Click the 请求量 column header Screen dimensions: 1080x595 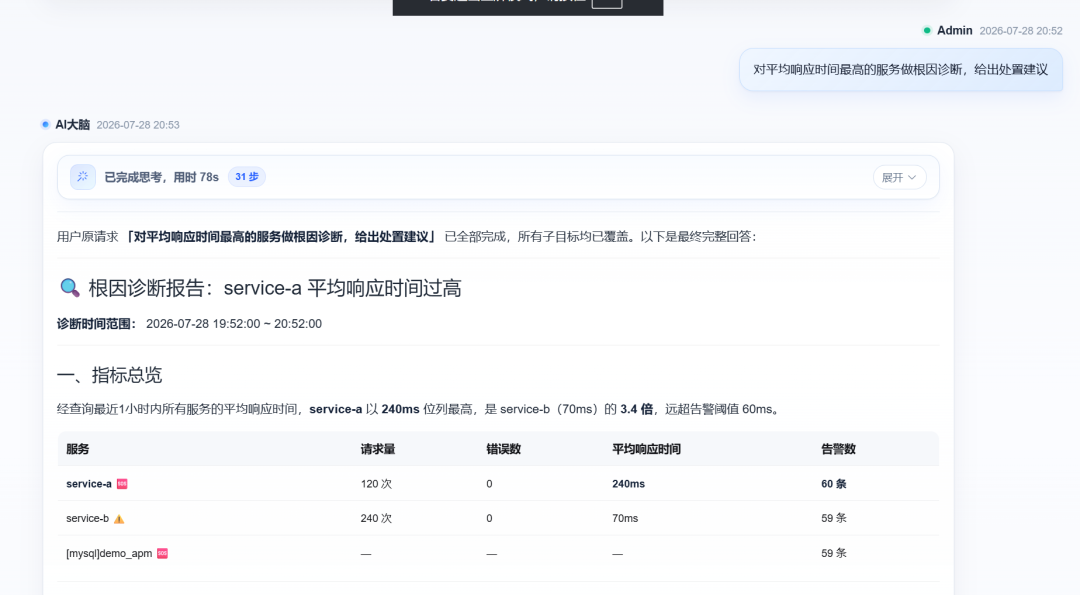click(377, 449)
